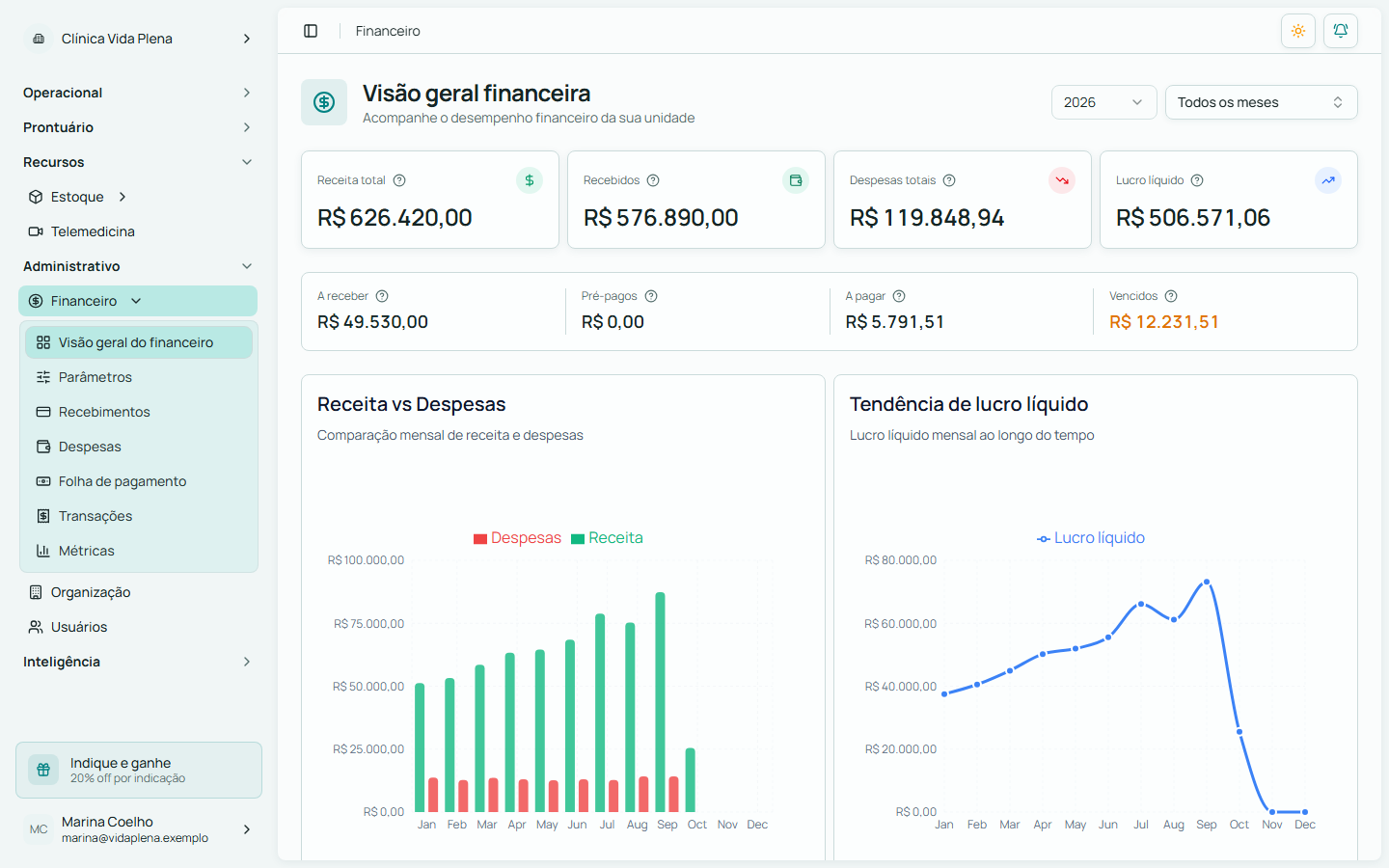Open Transações page

139,516
